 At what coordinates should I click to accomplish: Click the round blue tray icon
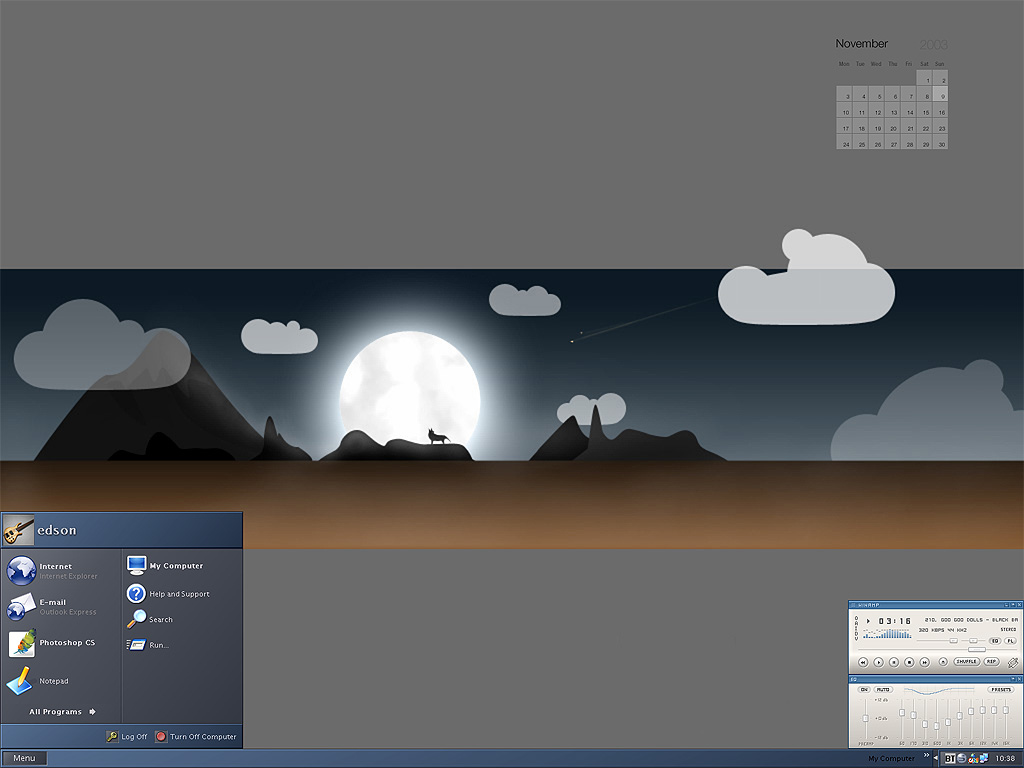[x=961, y=758]
